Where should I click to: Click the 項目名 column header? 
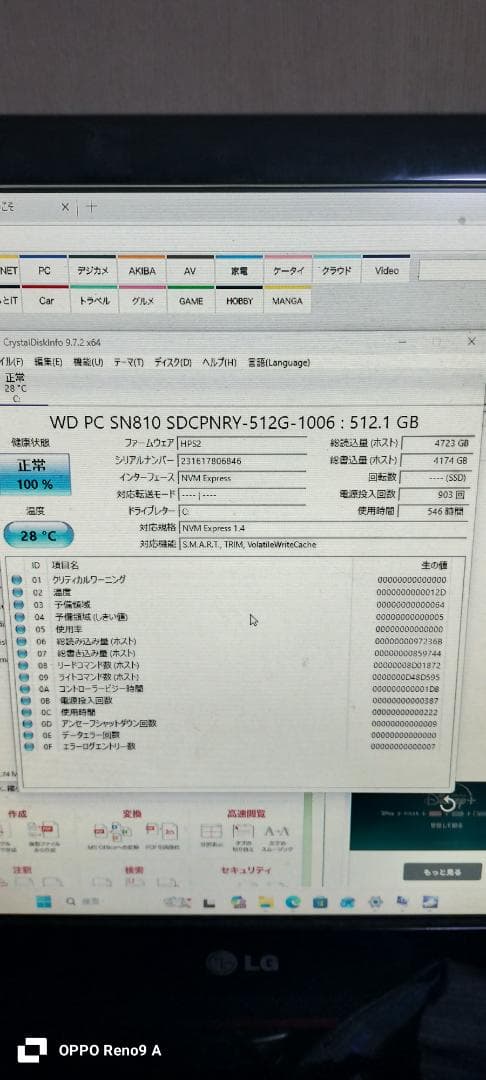pyautogui.click(x=65, y=565)
